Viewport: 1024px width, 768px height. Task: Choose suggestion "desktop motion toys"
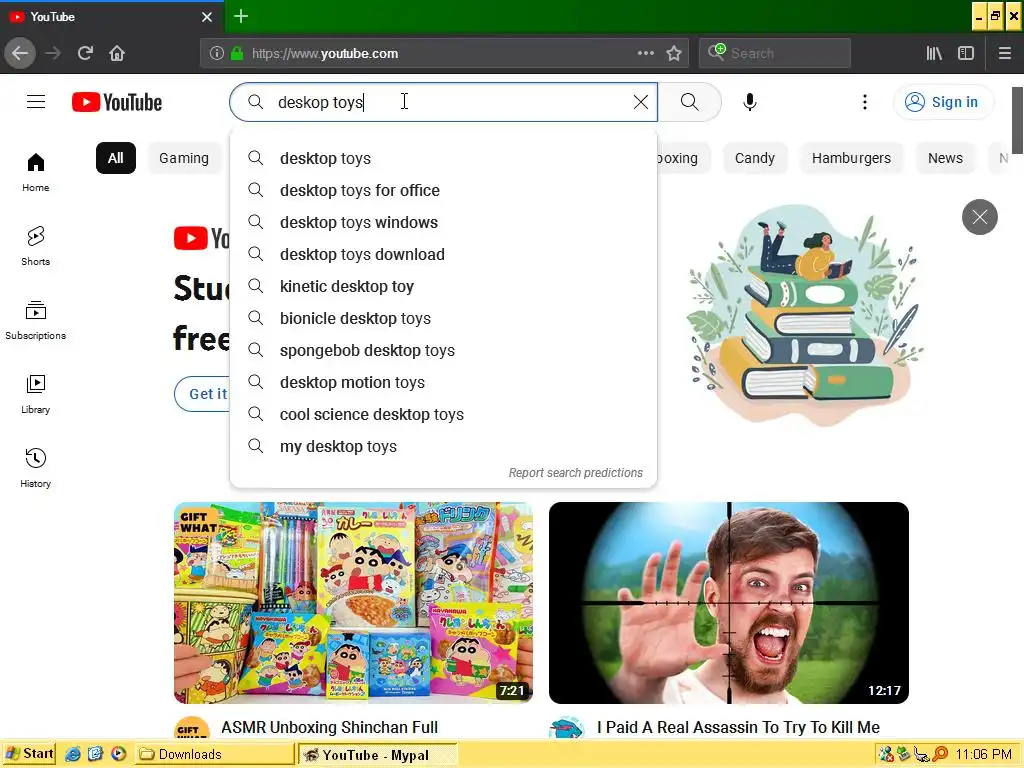point(443,382)
